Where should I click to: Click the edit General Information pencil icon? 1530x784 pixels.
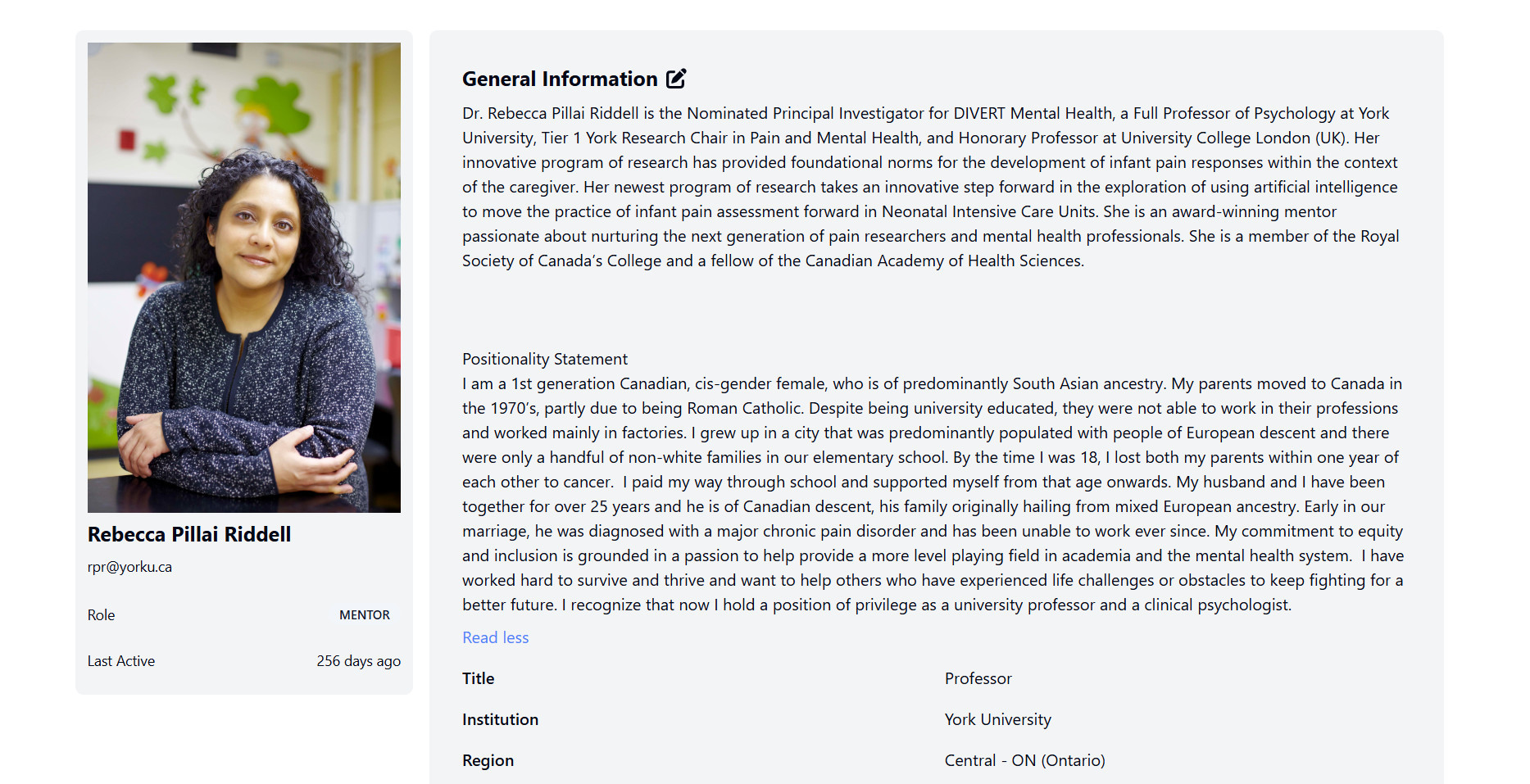pos(676,79)
